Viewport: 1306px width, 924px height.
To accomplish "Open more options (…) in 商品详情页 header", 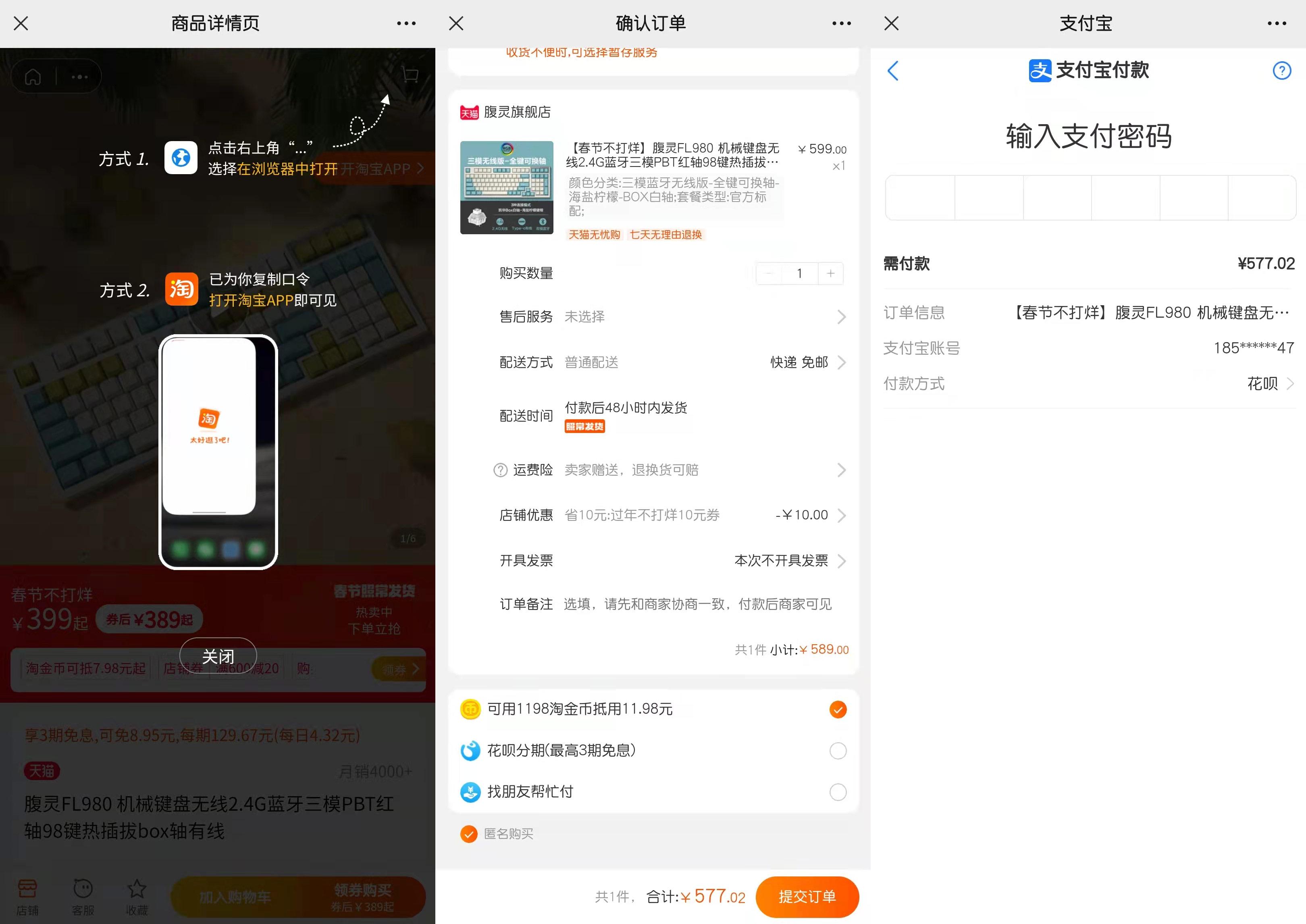I will [406, 23].
